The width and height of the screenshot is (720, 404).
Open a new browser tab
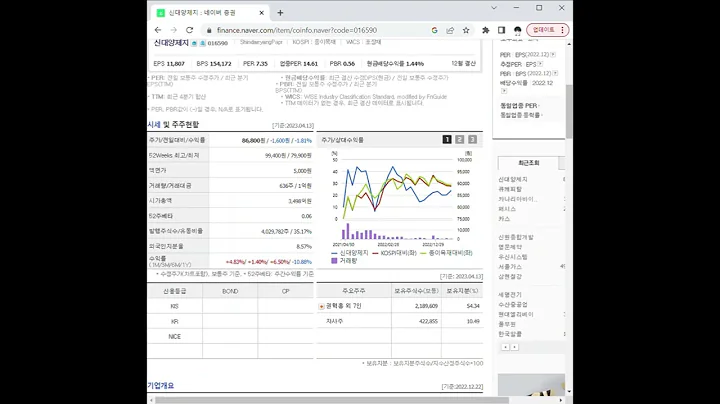tap(280, 13)
